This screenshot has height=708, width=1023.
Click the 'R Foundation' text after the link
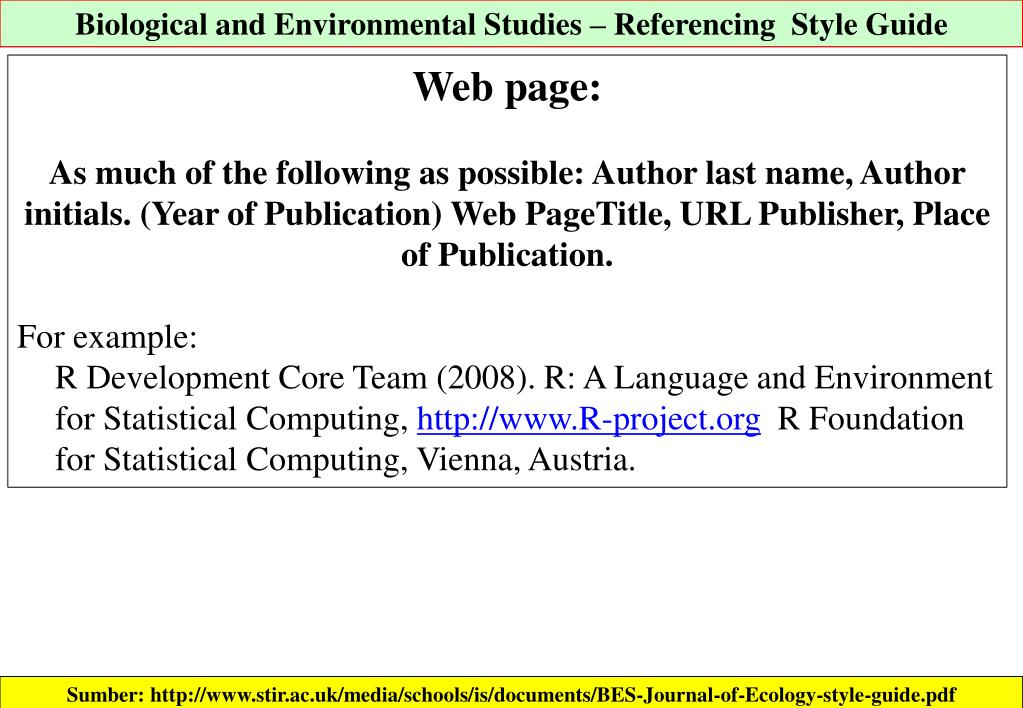pyautogui.click(x=871, y=419)
